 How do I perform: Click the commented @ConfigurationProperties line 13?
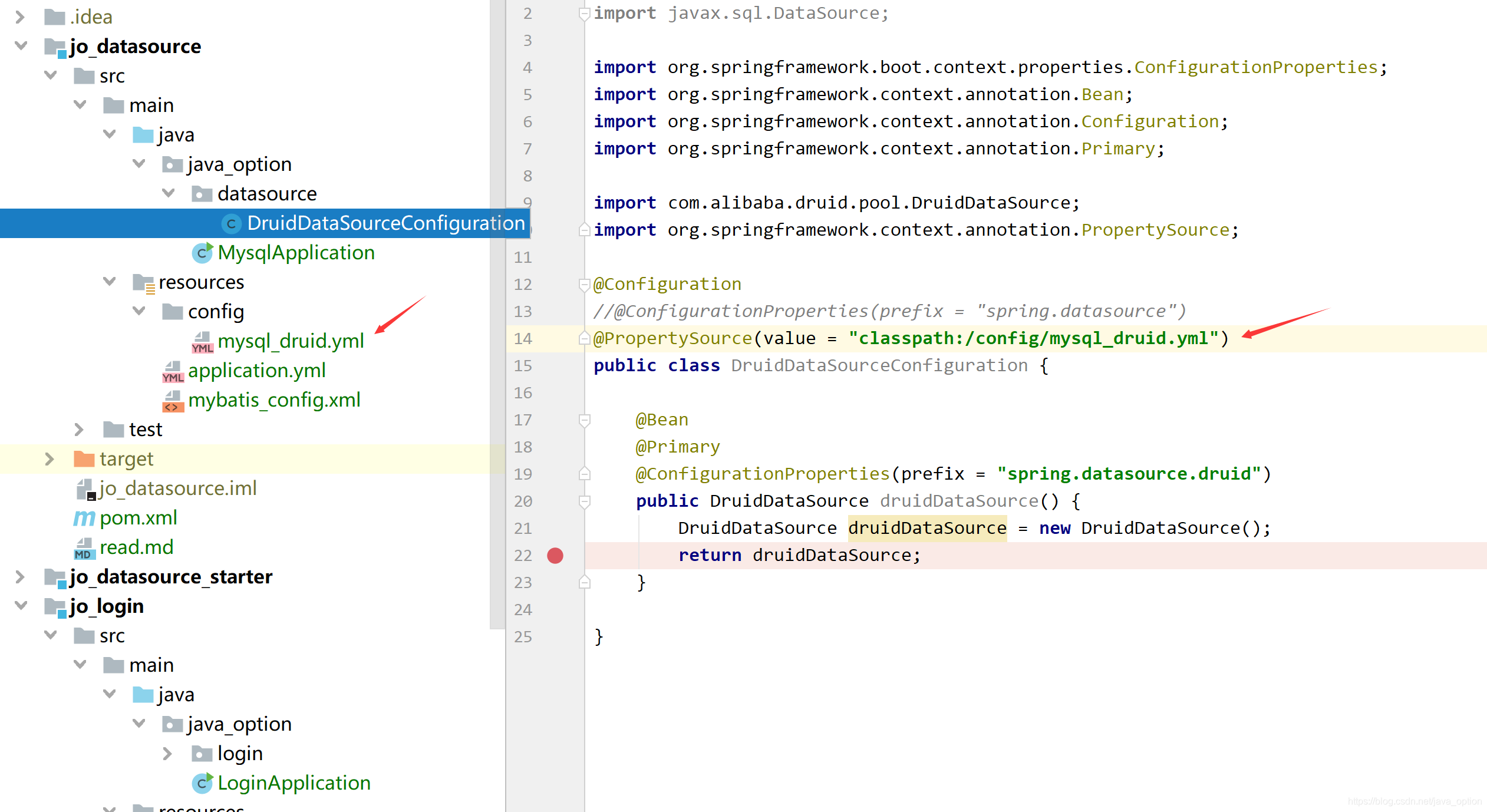click(890, 312)
